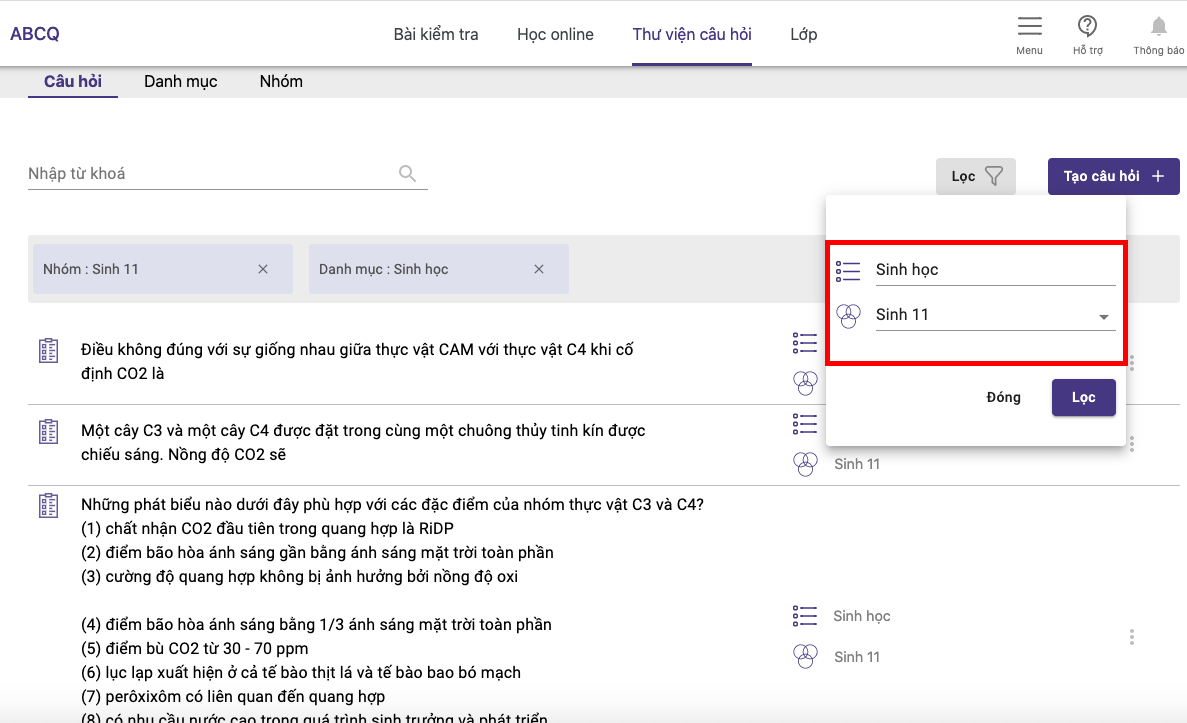This screenshot has width=1187, height=723.
Task: Click Tạo câu hỏi button
Action: 1114,176
